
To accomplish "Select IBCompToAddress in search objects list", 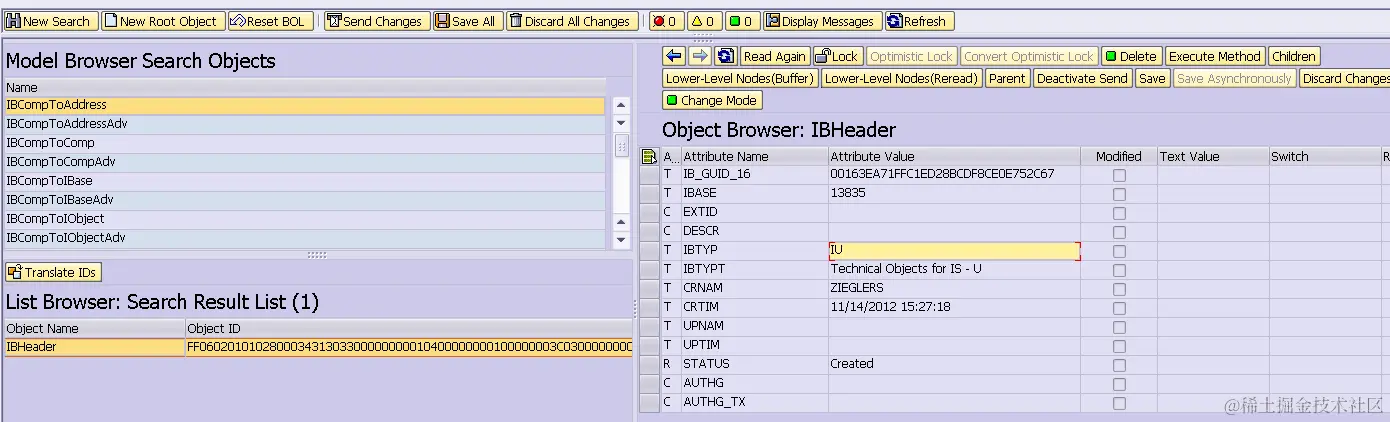I will click(305, 105).
